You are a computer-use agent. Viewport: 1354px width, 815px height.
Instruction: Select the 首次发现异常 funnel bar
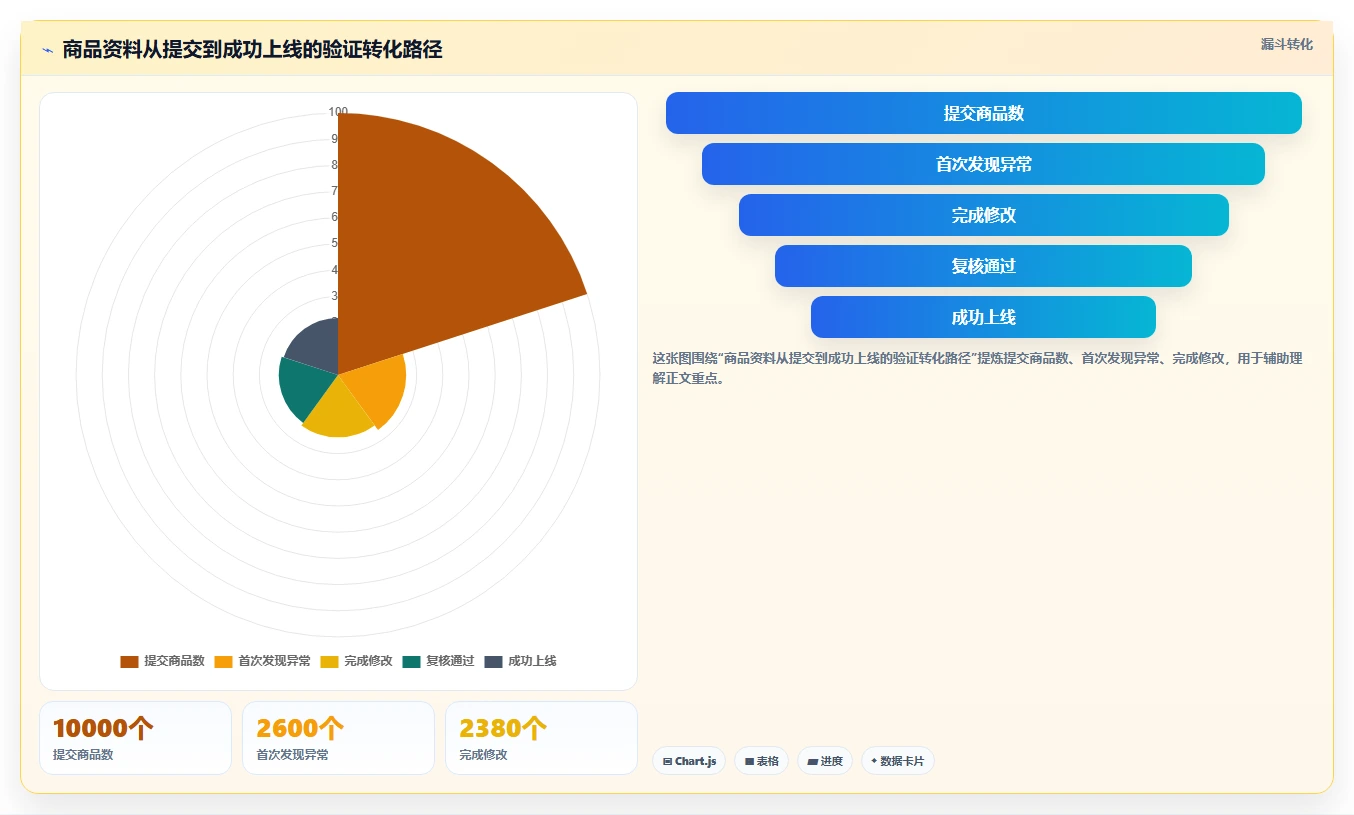tap(984, 164)
